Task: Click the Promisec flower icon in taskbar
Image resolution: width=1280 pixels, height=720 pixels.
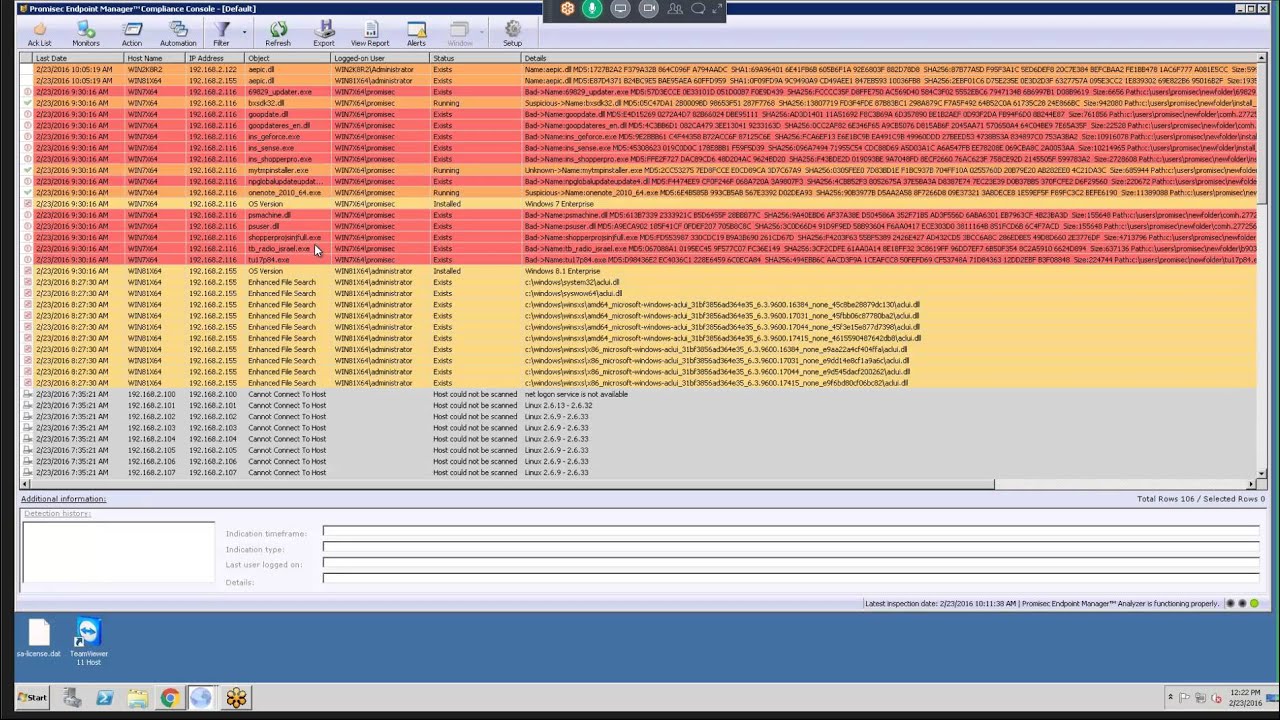Action: pos(236,698)
